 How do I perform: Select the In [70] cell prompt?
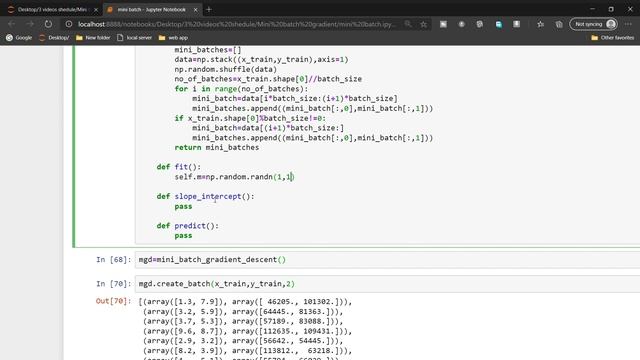point(113,284)
